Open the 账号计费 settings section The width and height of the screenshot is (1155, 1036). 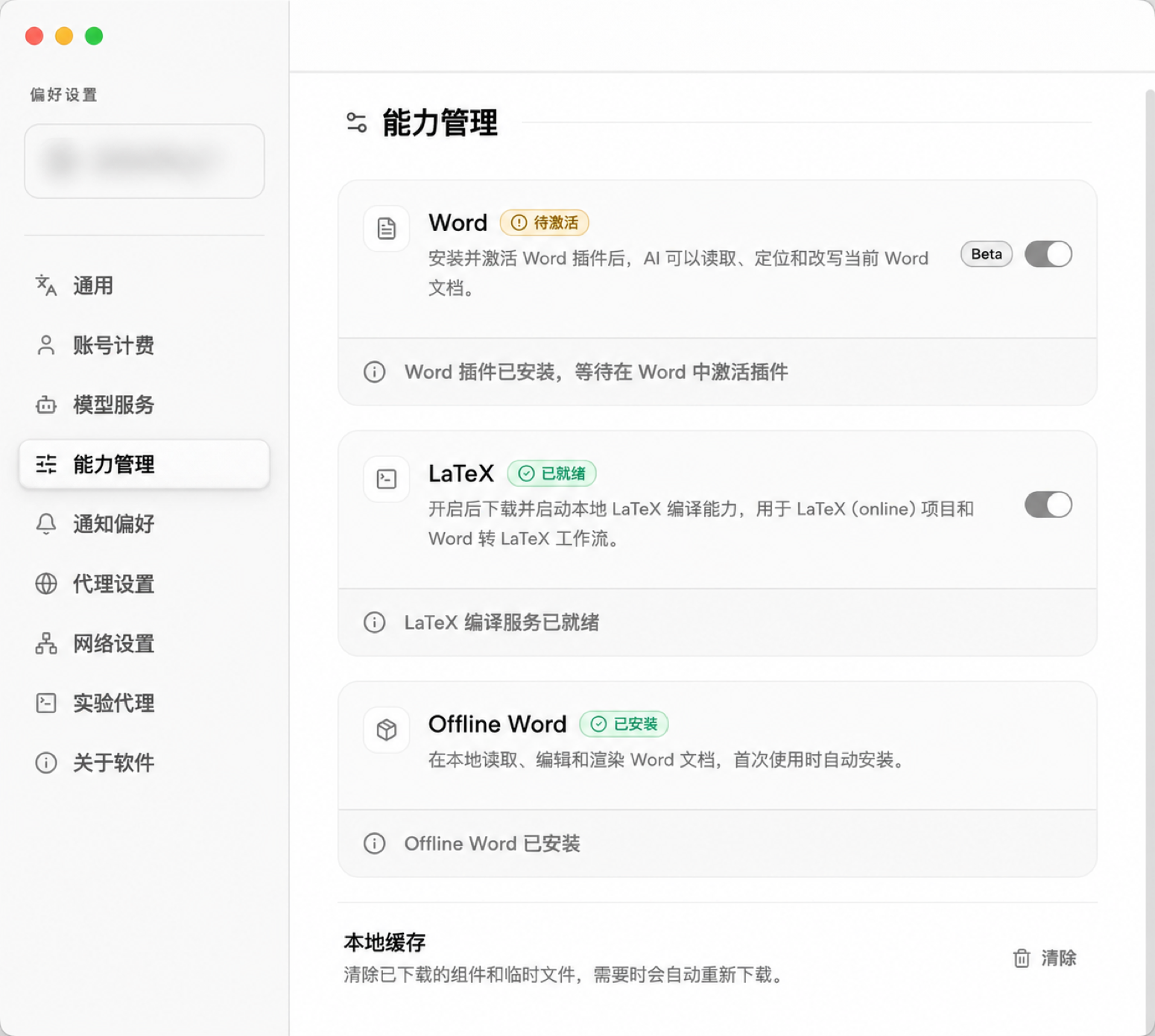(x=144, y=345)
